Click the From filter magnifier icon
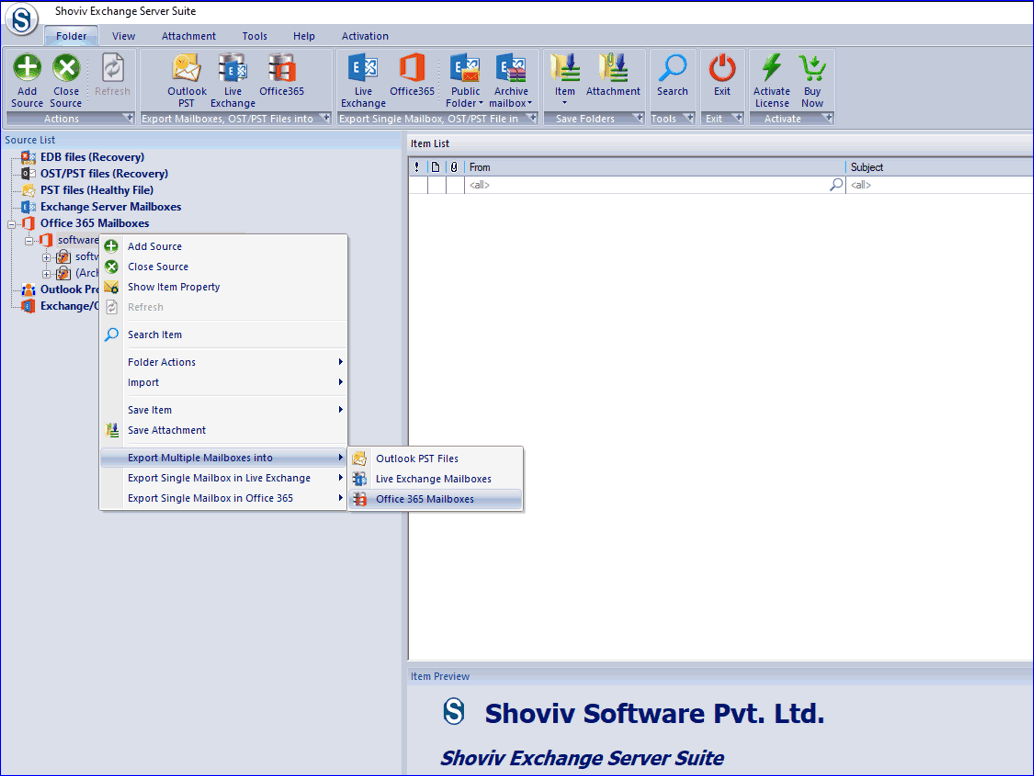The width and height of the screenshot is (1034, 776). pos(836,185)
